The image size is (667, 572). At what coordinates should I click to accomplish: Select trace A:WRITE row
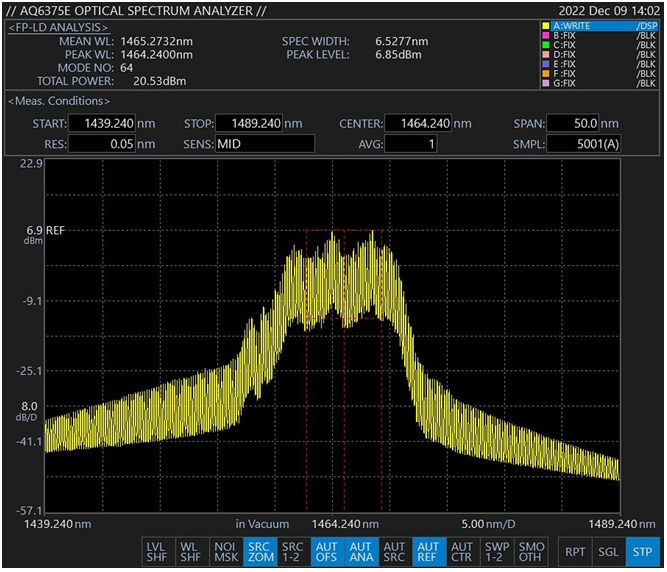600,26
